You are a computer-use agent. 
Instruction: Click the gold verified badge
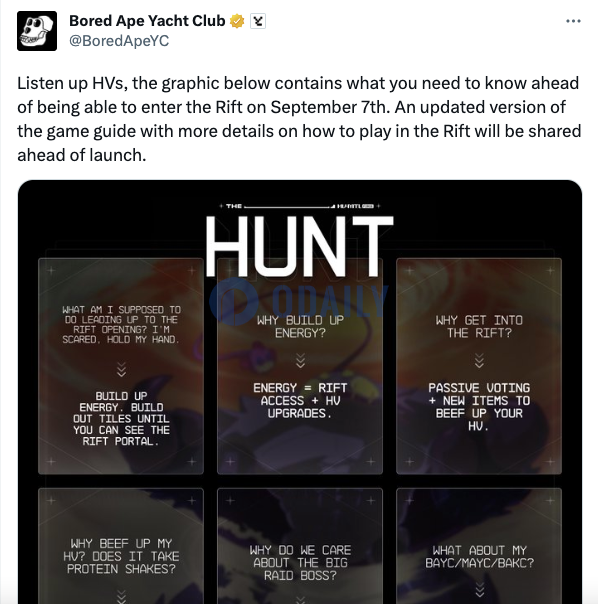point(237,21)
